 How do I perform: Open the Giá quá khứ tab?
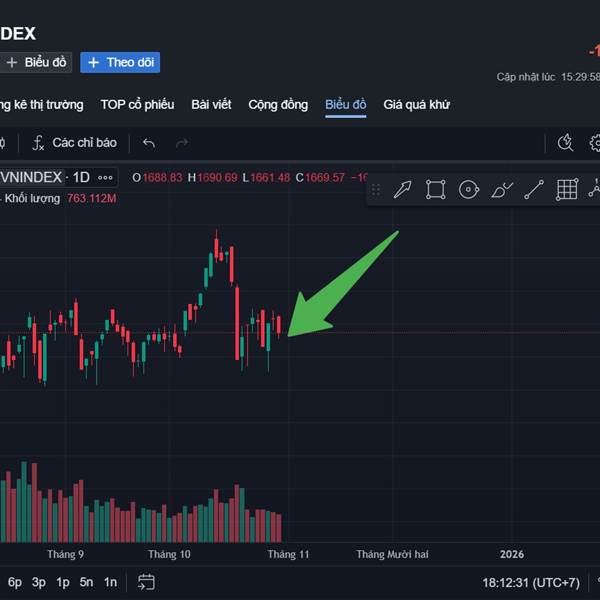417,104
